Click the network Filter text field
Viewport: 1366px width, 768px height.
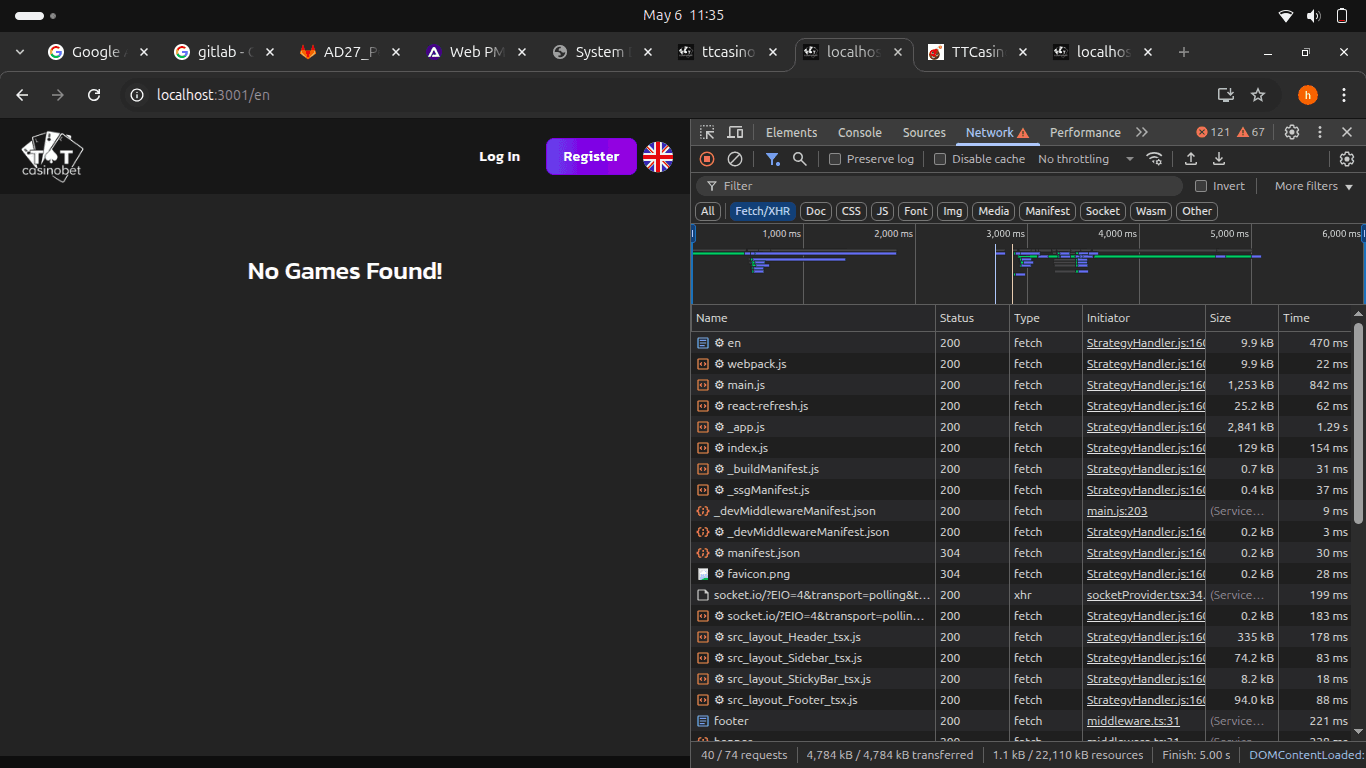(x=940, y=186)
